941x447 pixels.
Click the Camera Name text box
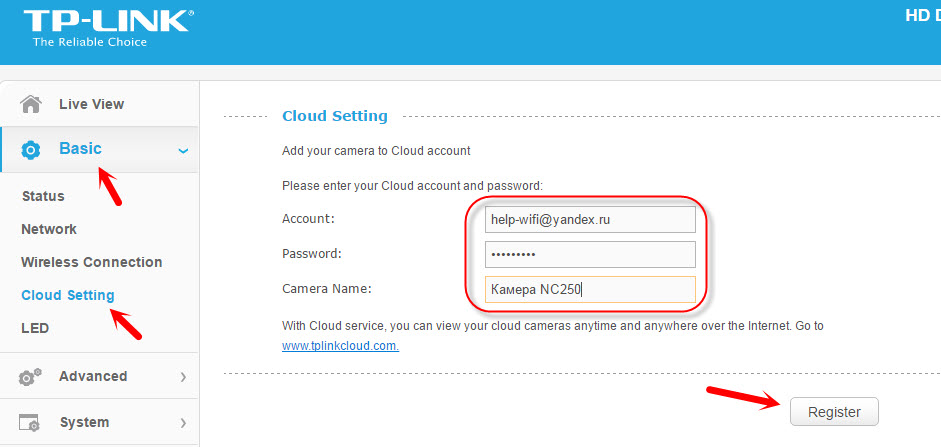click(x=589, y=289)
